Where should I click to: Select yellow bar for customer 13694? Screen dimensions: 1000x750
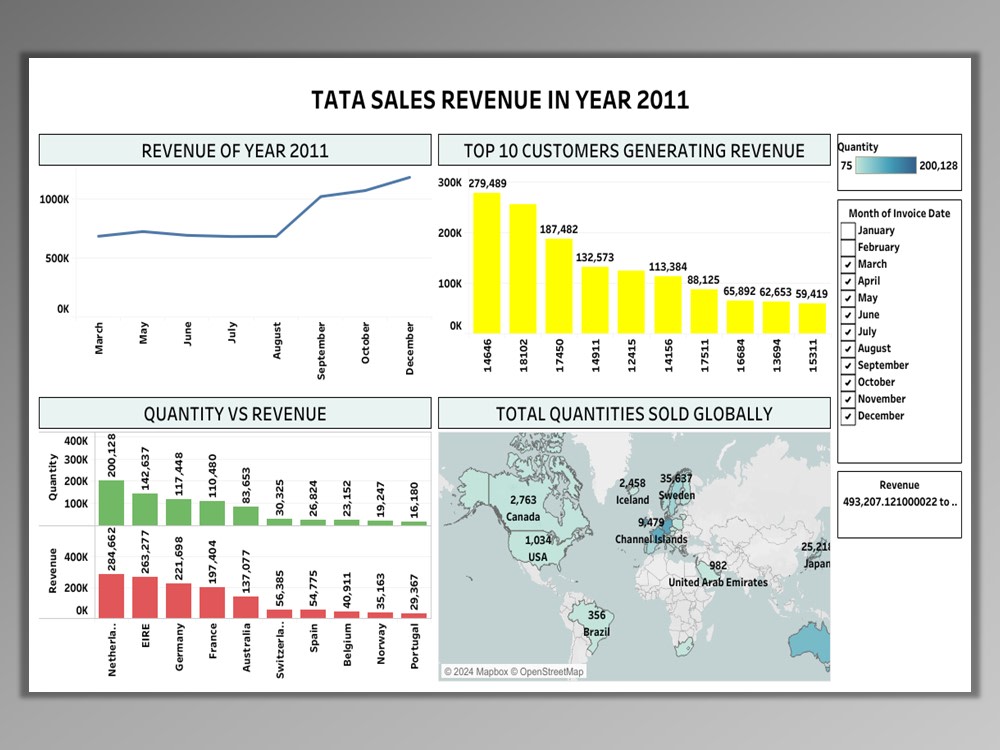776,318
